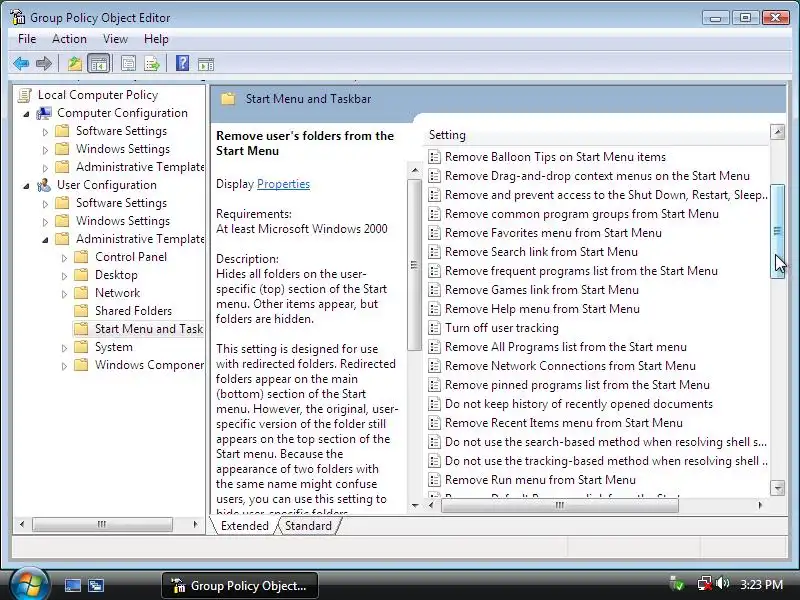The width and height of the screenshot is (800, 600).
Task: Select 'Remove Favorites menu from Start Menu'
Action: 553,233
